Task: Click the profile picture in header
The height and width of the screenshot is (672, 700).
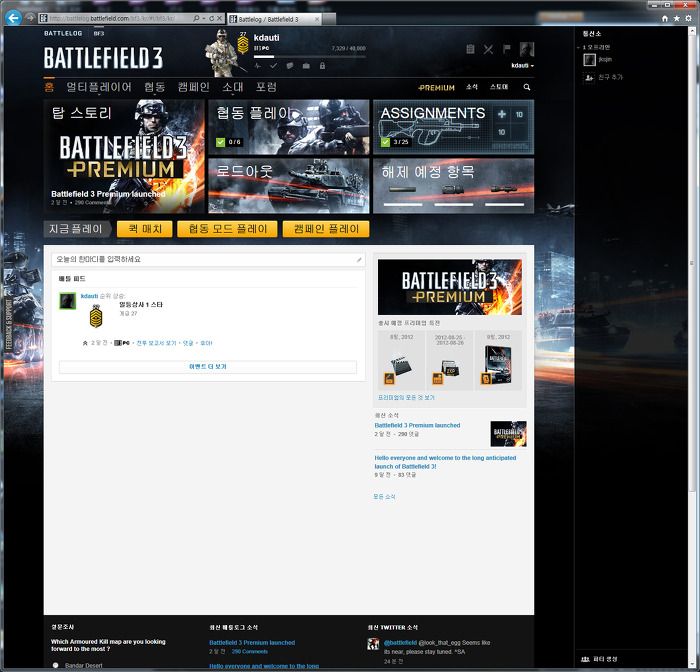Action: click(x=527, y=49)
